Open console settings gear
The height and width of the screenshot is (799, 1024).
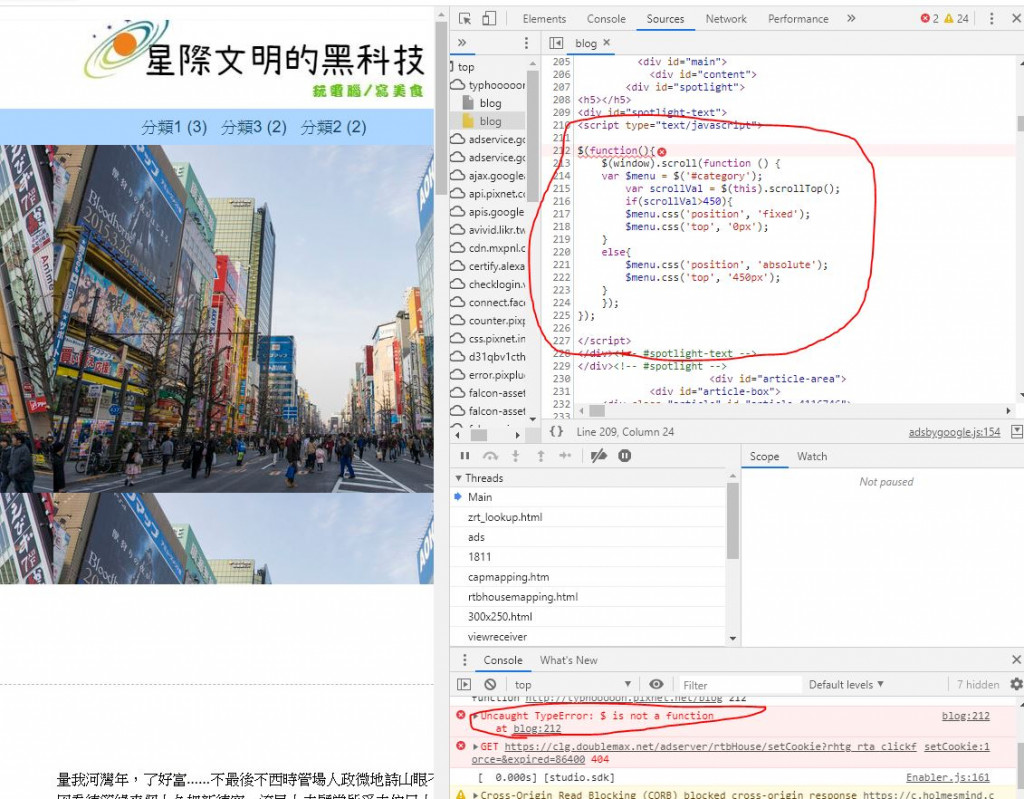click(1016, 684)
